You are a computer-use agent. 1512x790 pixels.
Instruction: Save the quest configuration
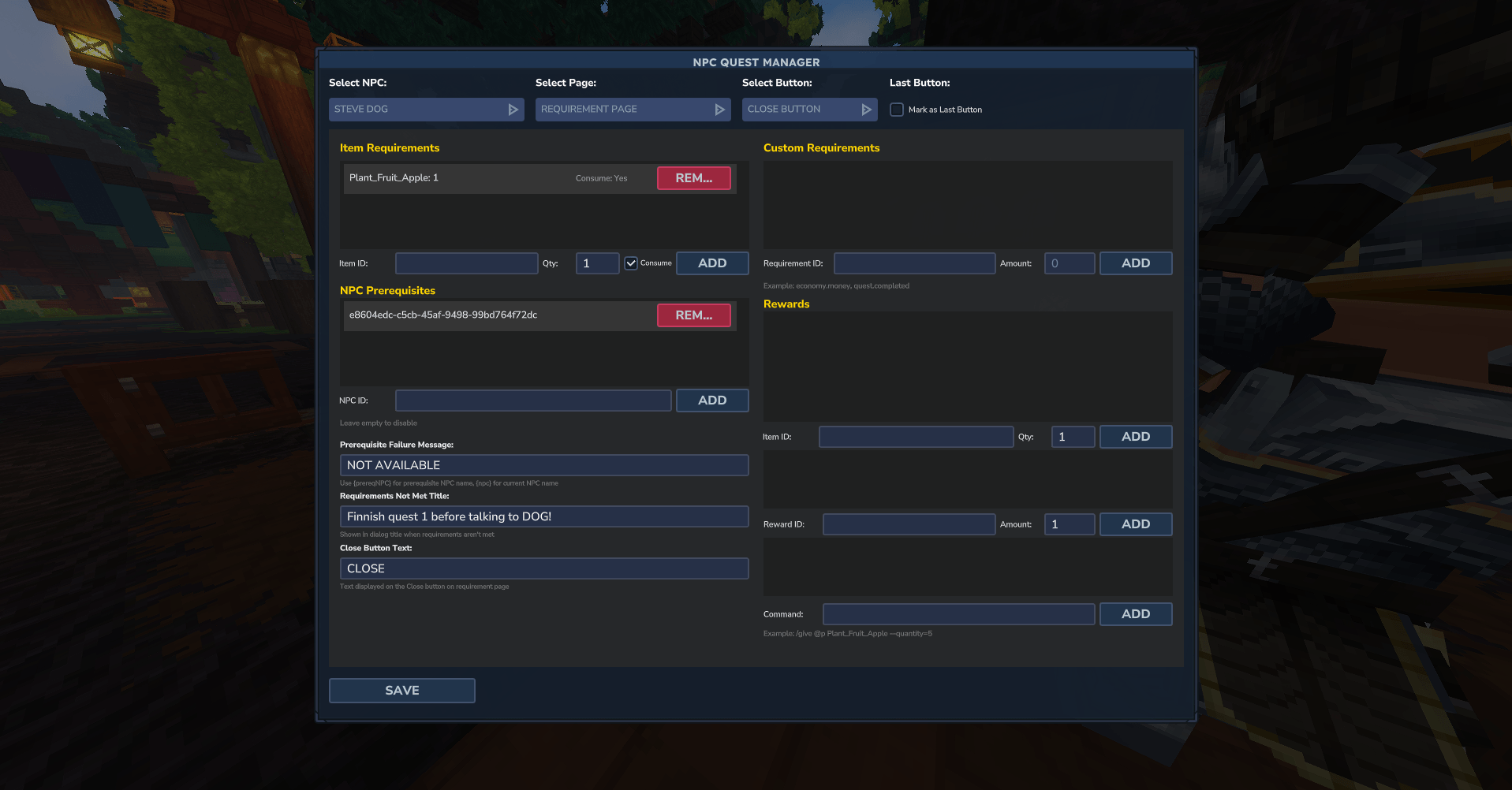(401, 691)
